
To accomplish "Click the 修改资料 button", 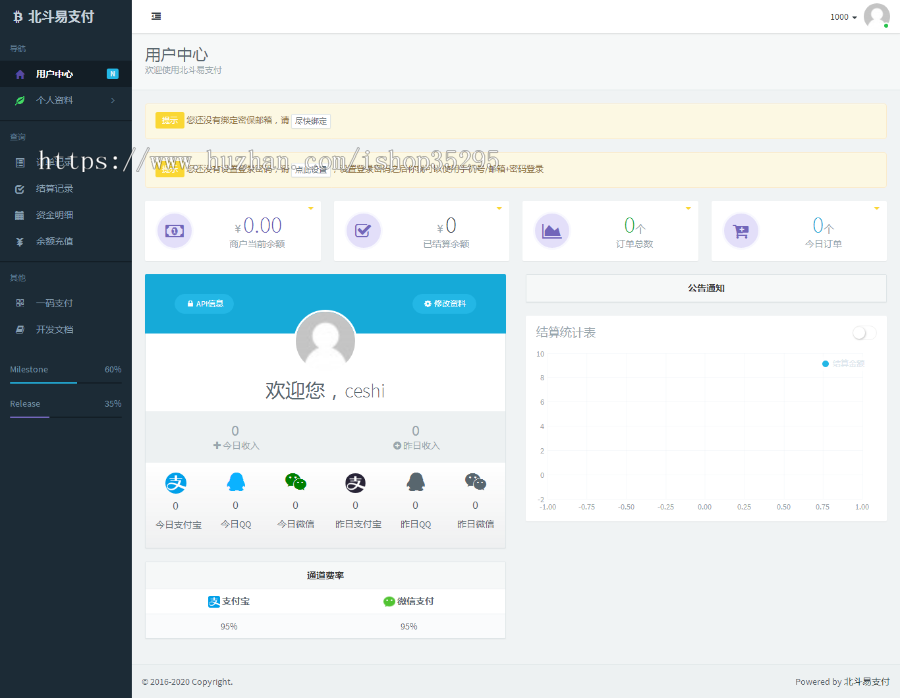I will (x=444, y=303).
